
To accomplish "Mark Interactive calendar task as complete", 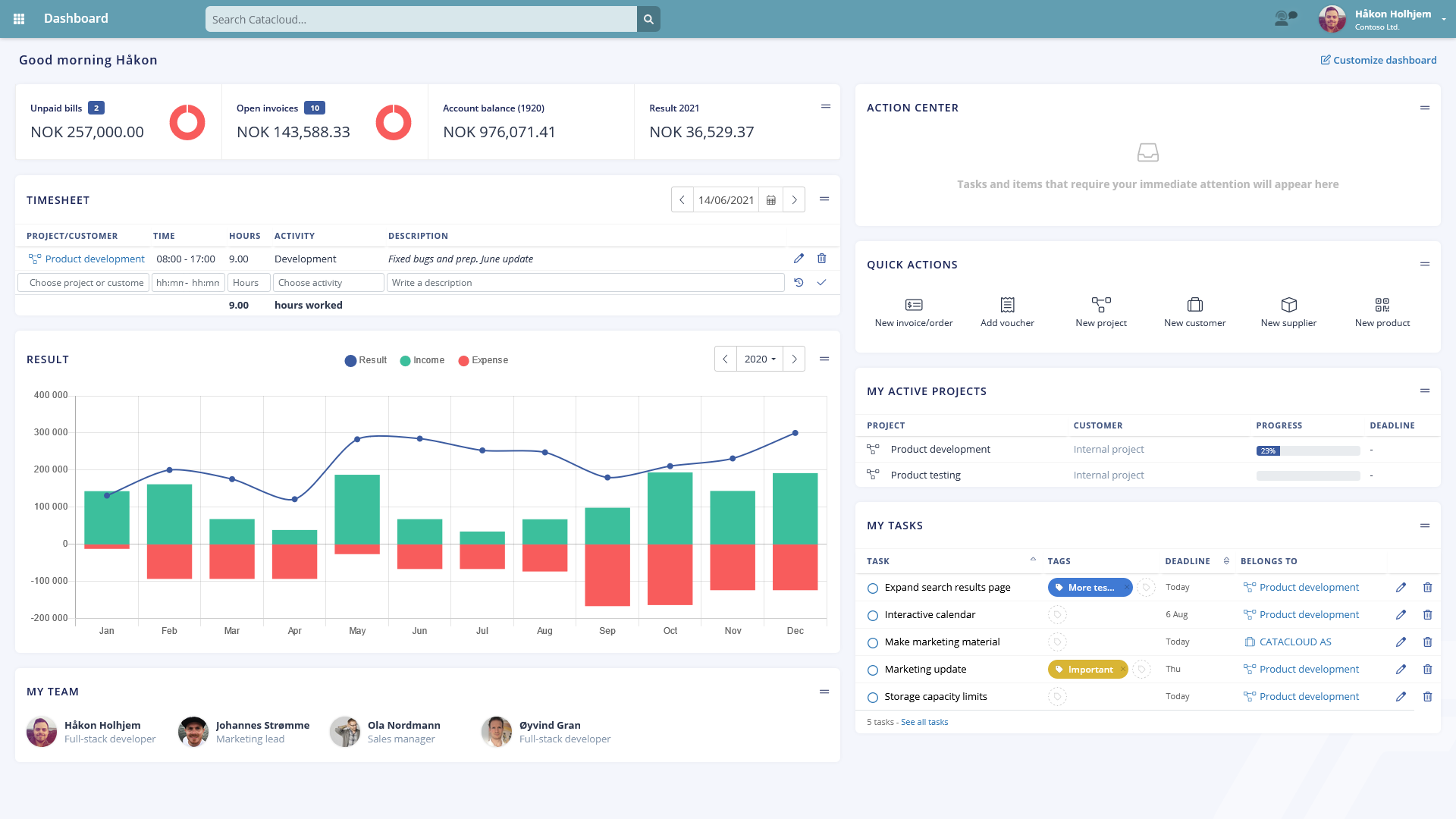I will pos(873,616).
